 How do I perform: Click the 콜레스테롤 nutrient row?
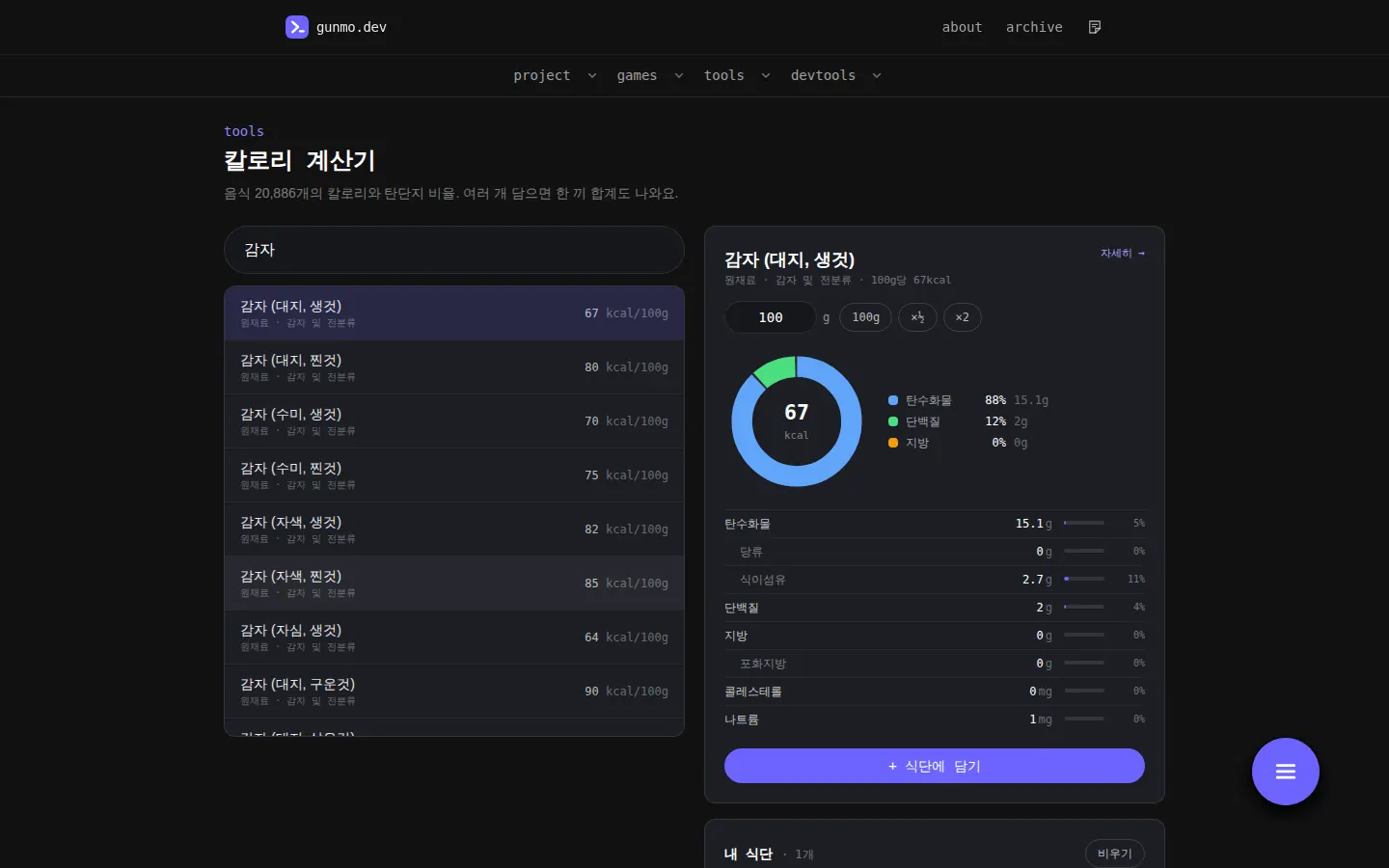pos(935,692)
